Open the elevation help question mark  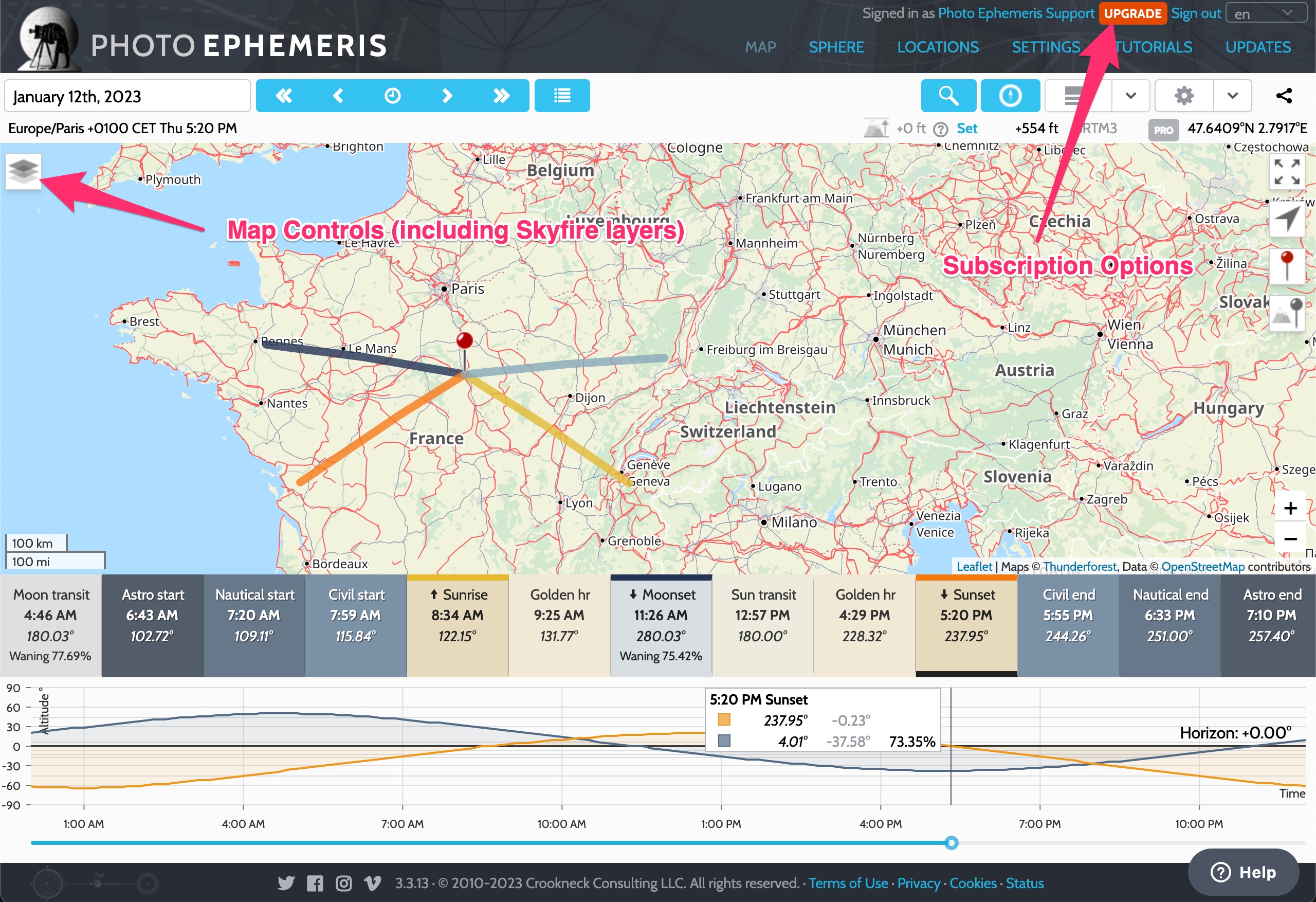tap(941, 130)
